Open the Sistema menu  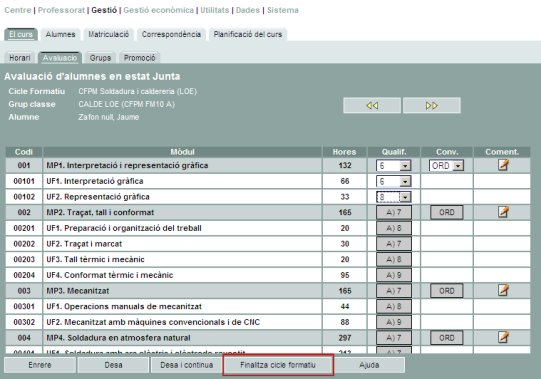pos(283,10)
